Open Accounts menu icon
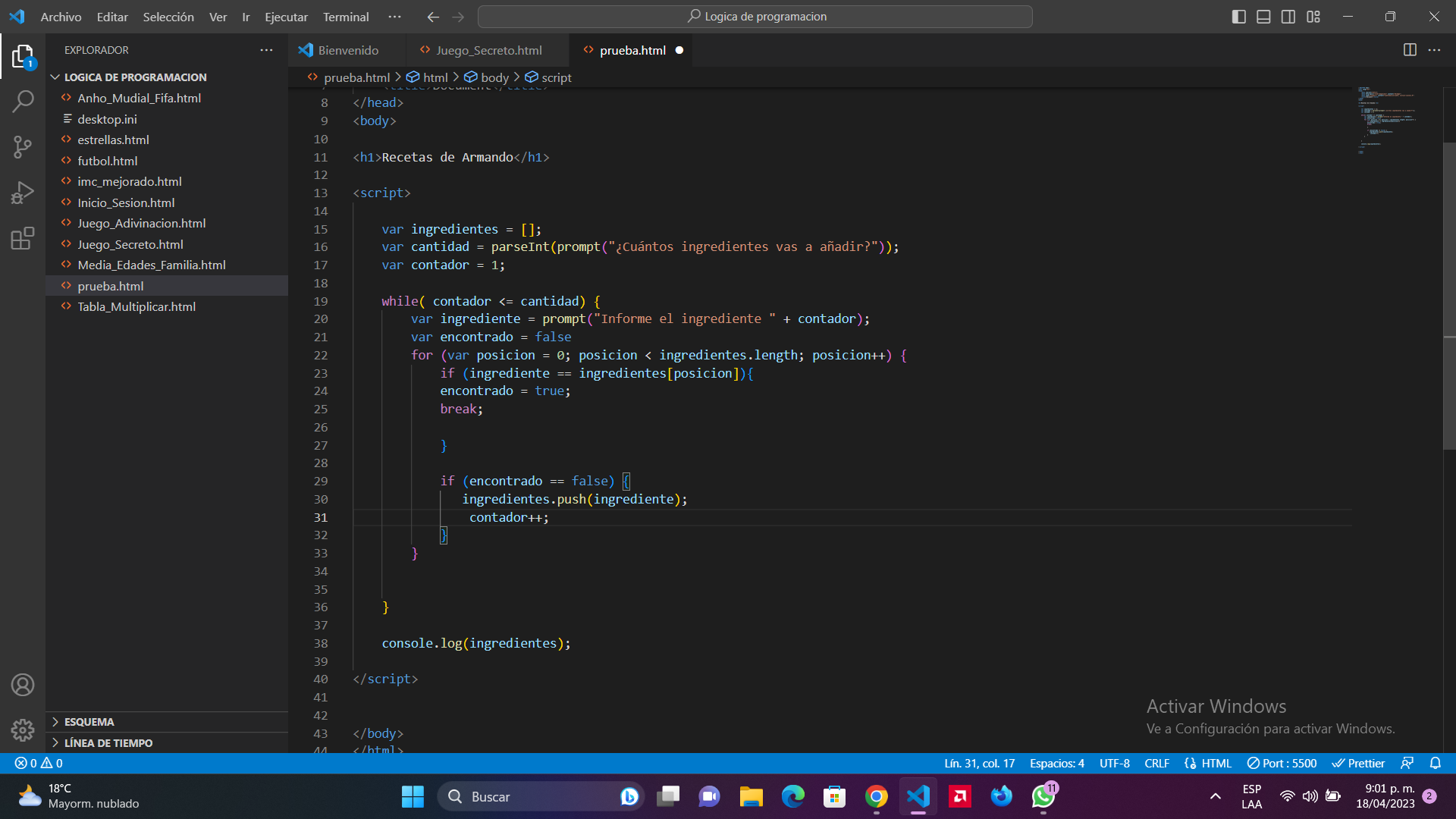Screen dimensions: 1456x819 coord(23,685)
